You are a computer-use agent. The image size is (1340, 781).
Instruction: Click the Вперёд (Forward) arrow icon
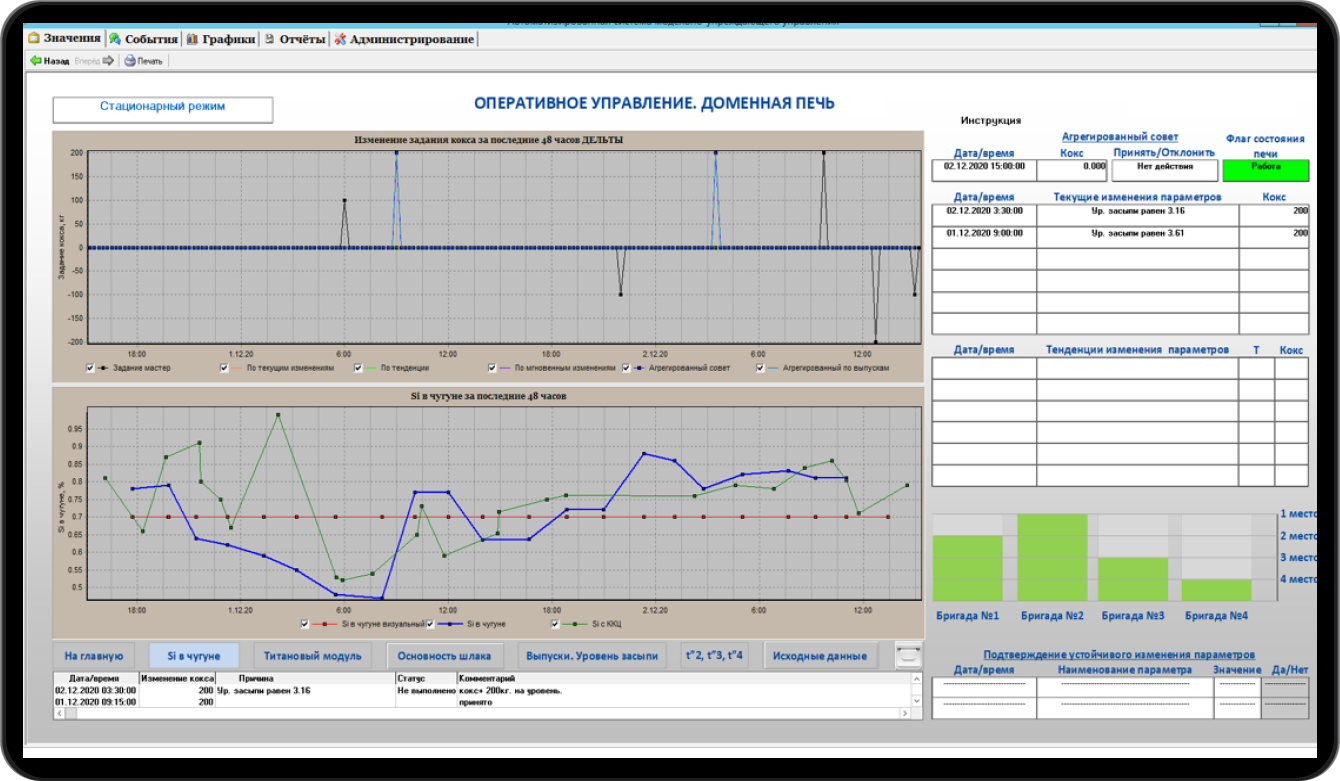pos(109,60)
